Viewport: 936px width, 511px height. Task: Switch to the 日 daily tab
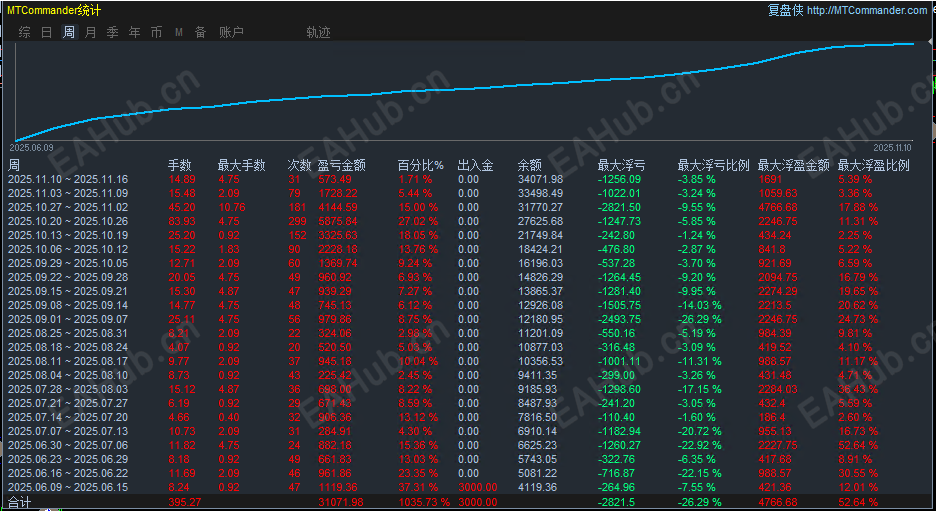coord(47,32)
